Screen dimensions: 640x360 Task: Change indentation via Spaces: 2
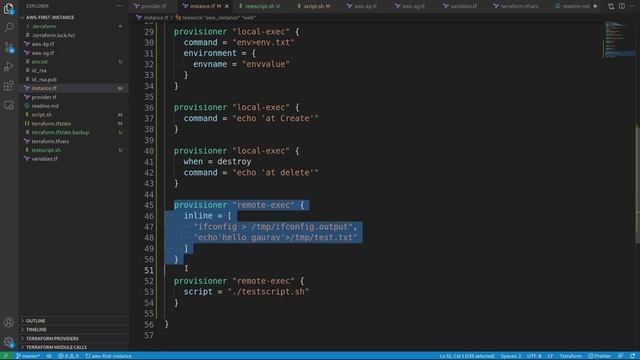(511, 356)
